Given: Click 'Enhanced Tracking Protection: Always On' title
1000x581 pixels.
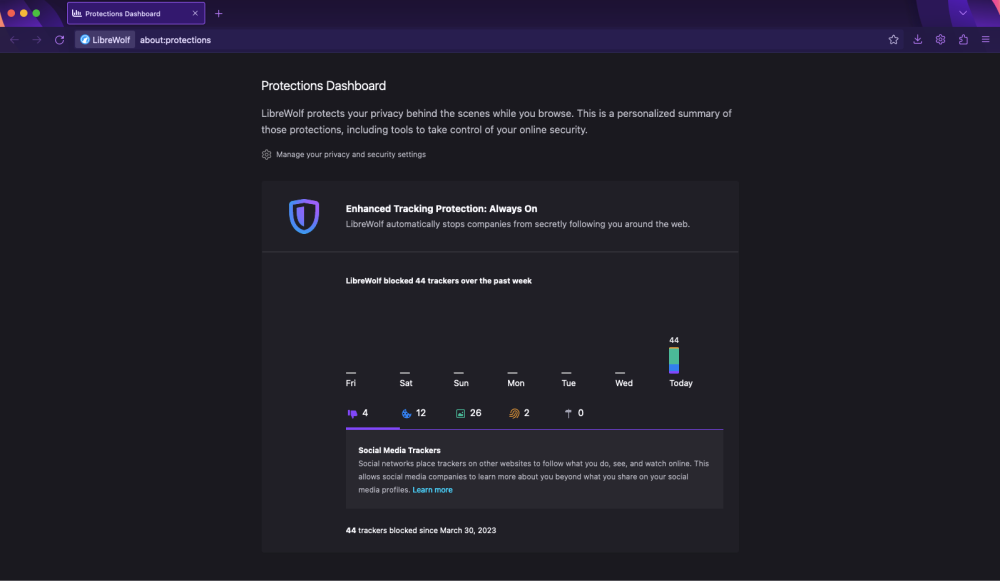Looking at the screenshot, I should [441, 209].
